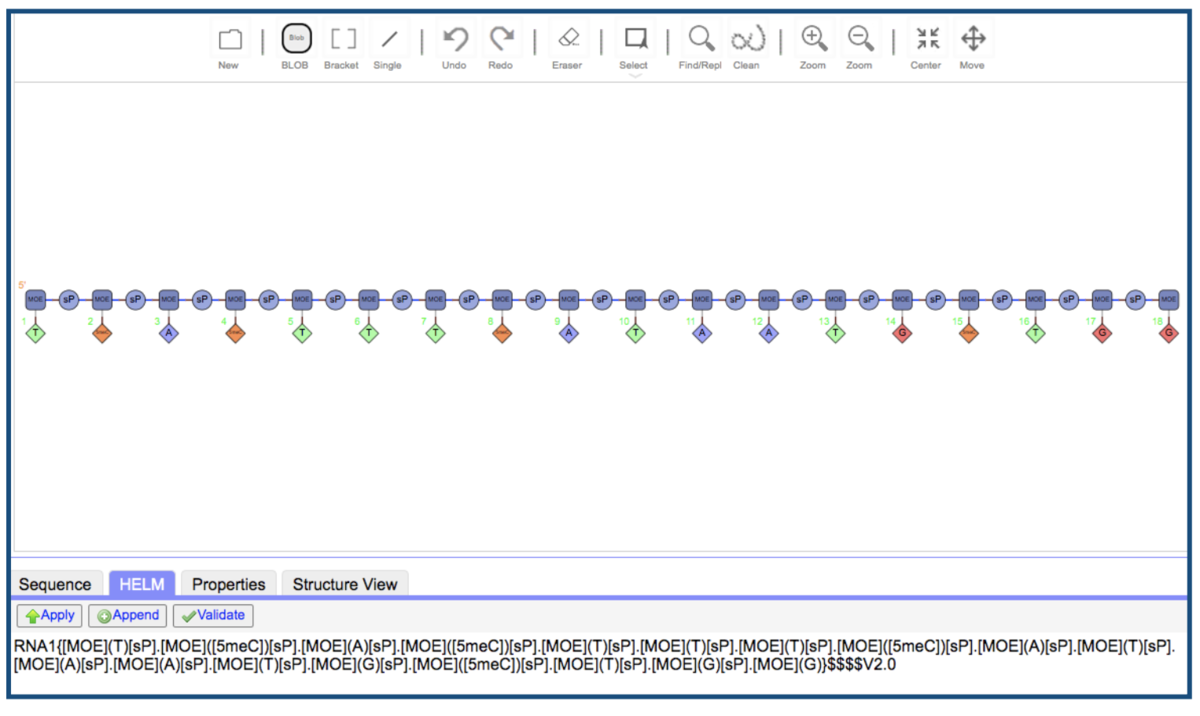Select the orange 5meC base at position 4
This screenshot has width=1200, height=716.
click(235, 334)
